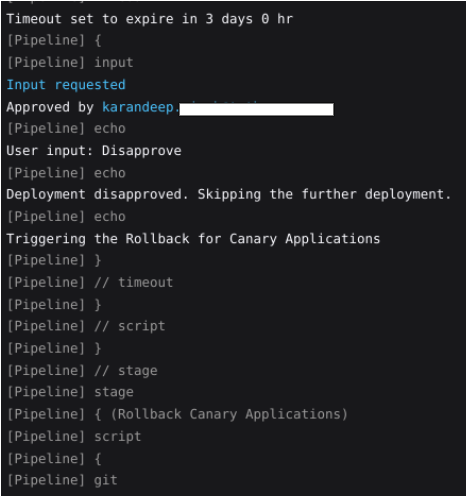The height and width of the screenshot is (497, 466).
Task: Click the last "[Pipeline] script" line
Action: [x=74, y=436]
